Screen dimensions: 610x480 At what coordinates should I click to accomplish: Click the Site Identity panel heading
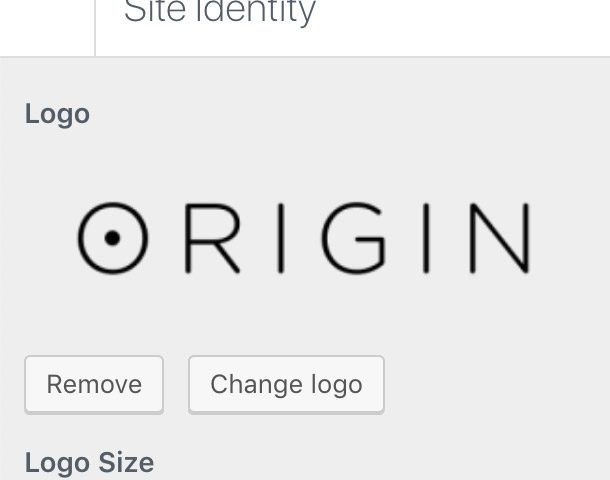click(219, 11)
